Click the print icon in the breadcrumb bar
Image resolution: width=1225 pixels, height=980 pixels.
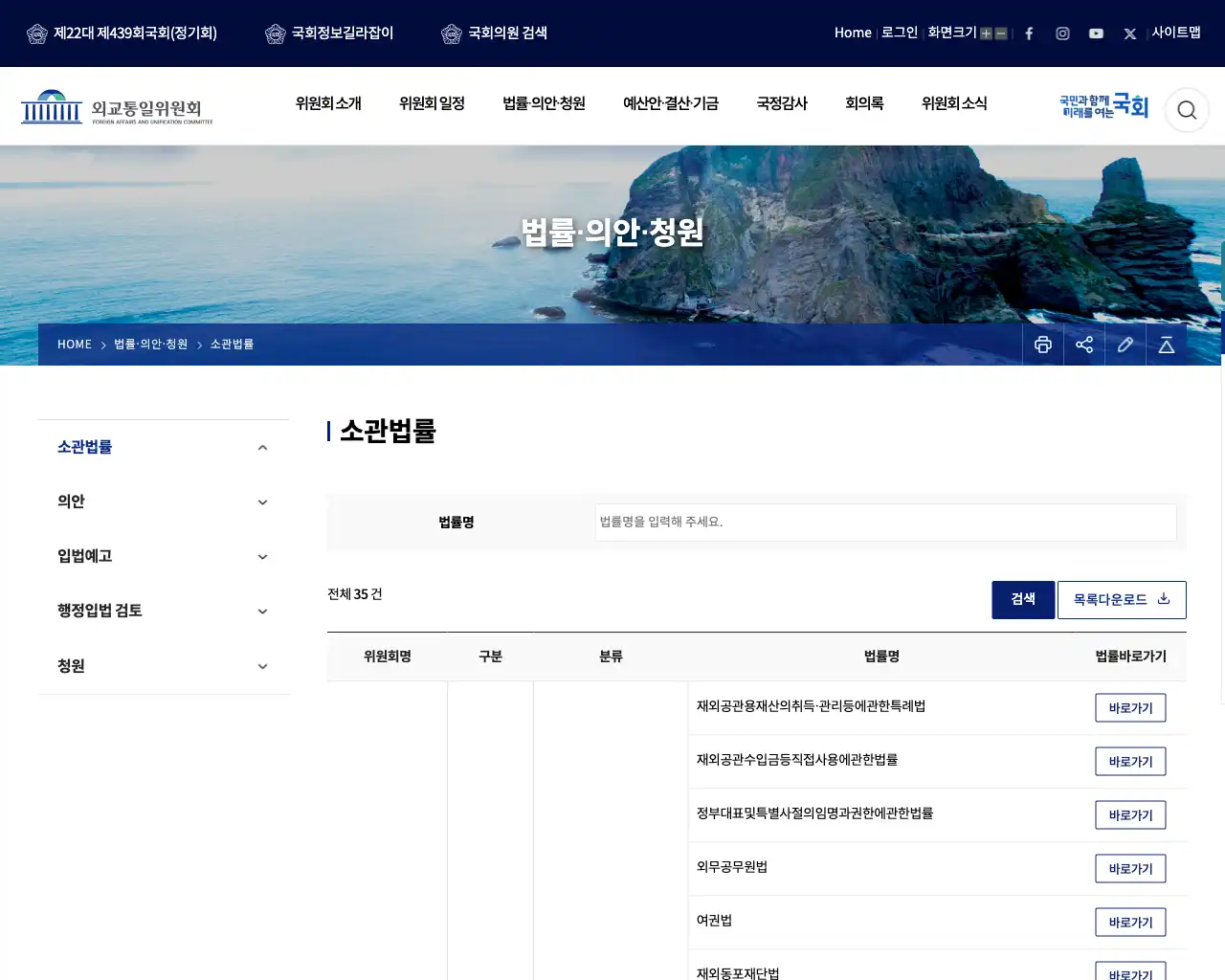(1043, 345)
